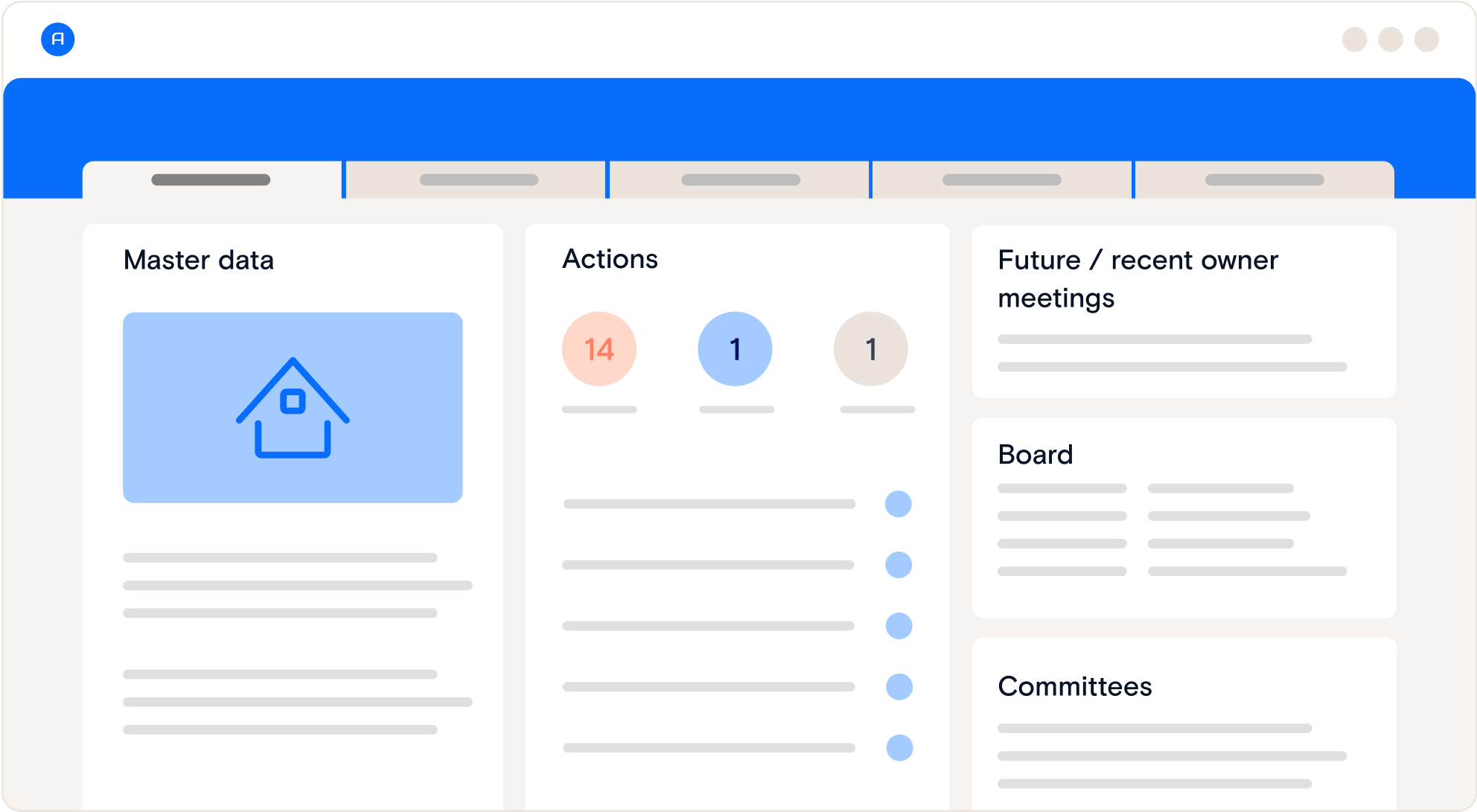Select the first active tab
This screenshot has width=1477, height=812.
point(211,180)
